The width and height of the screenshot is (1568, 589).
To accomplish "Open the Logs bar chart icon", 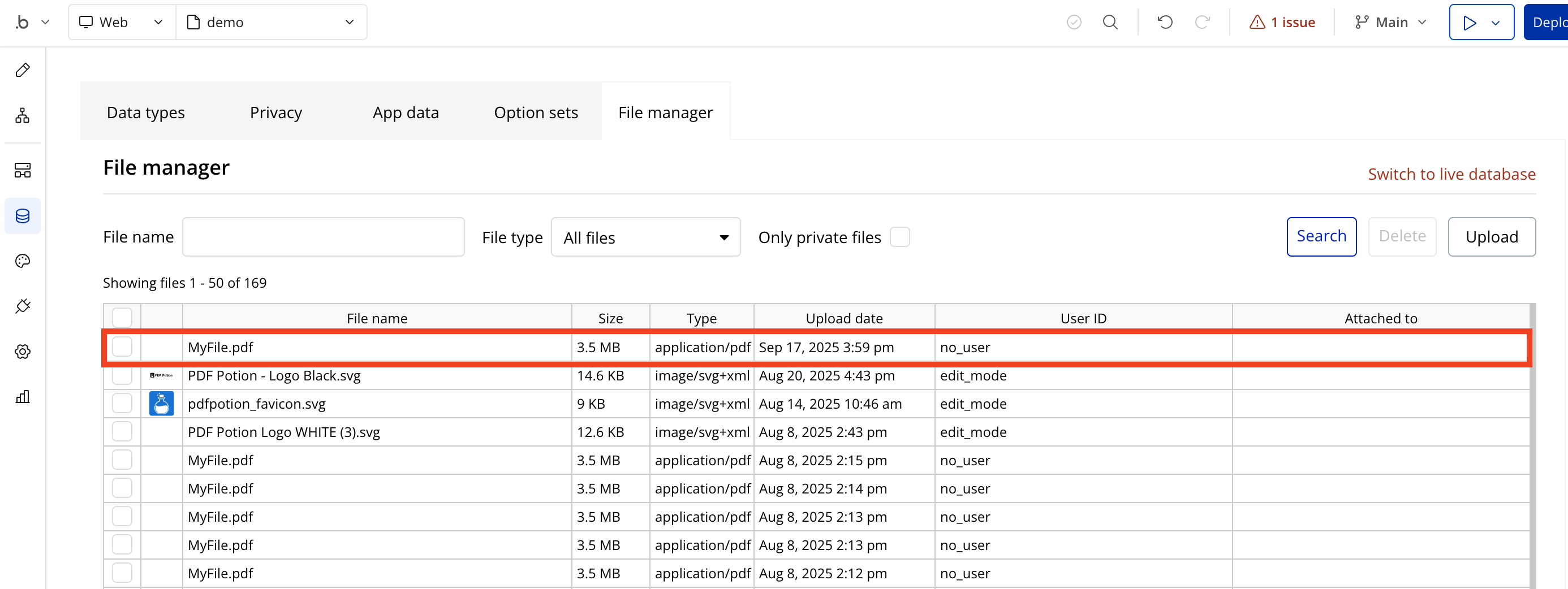I will 23,397.
